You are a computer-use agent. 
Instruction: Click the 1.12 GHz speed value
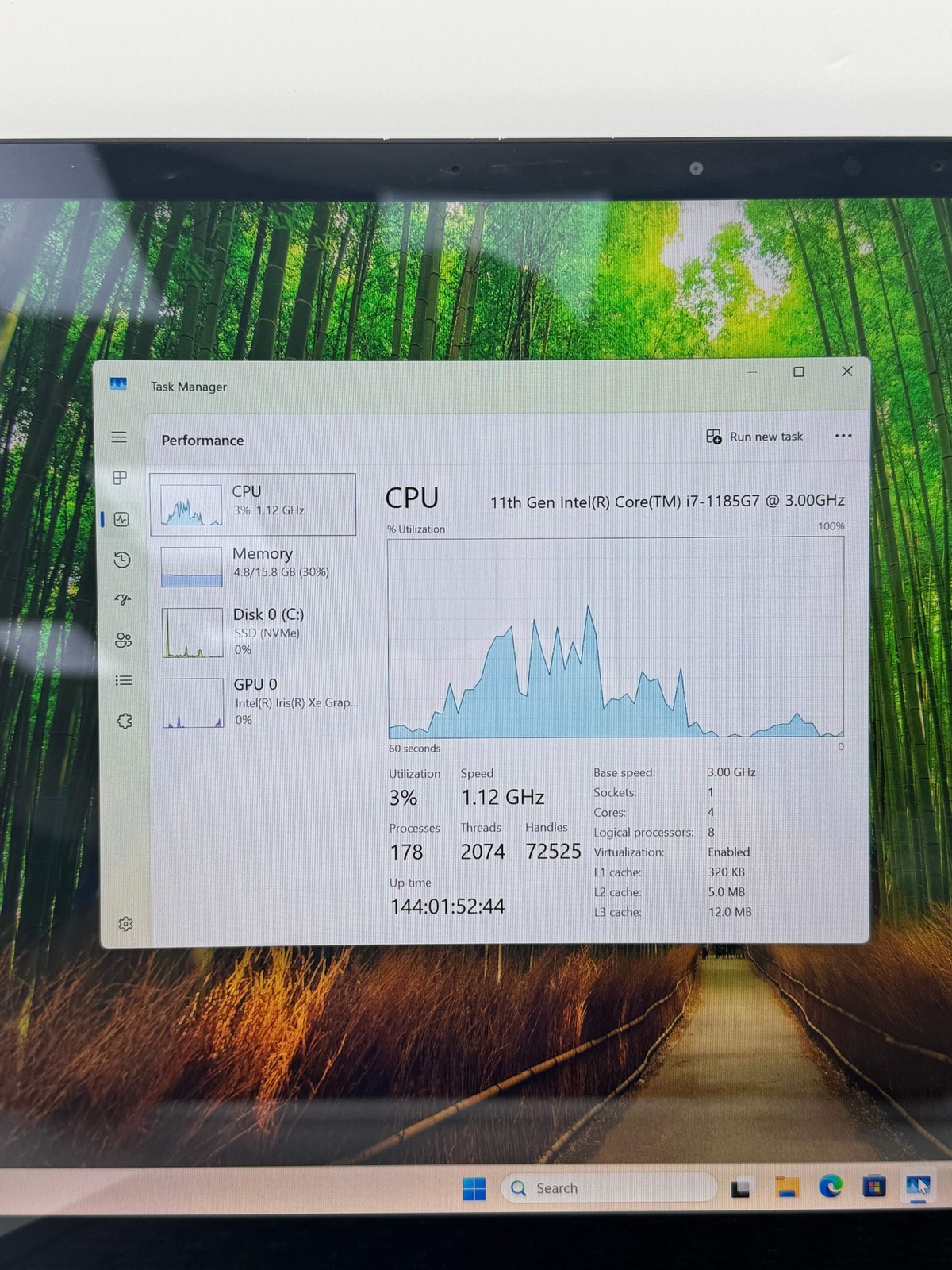pyautogui.click(x=503, y=797)
